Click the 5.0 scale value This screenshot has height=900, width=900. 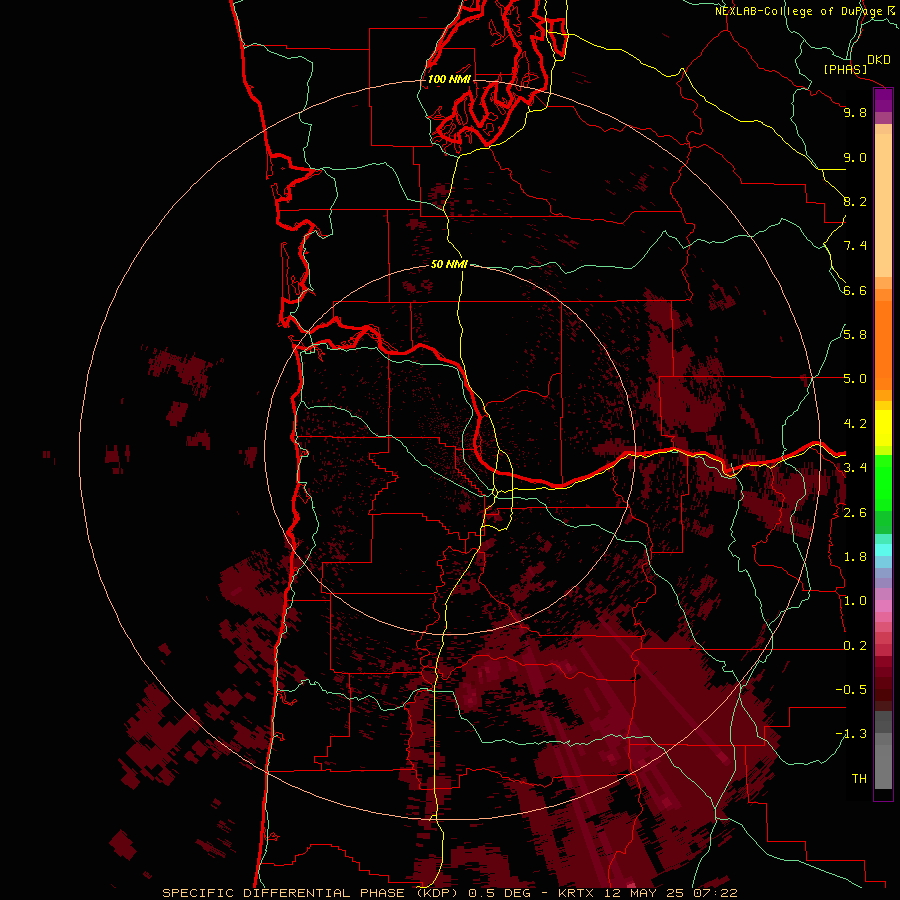point(855,379)
